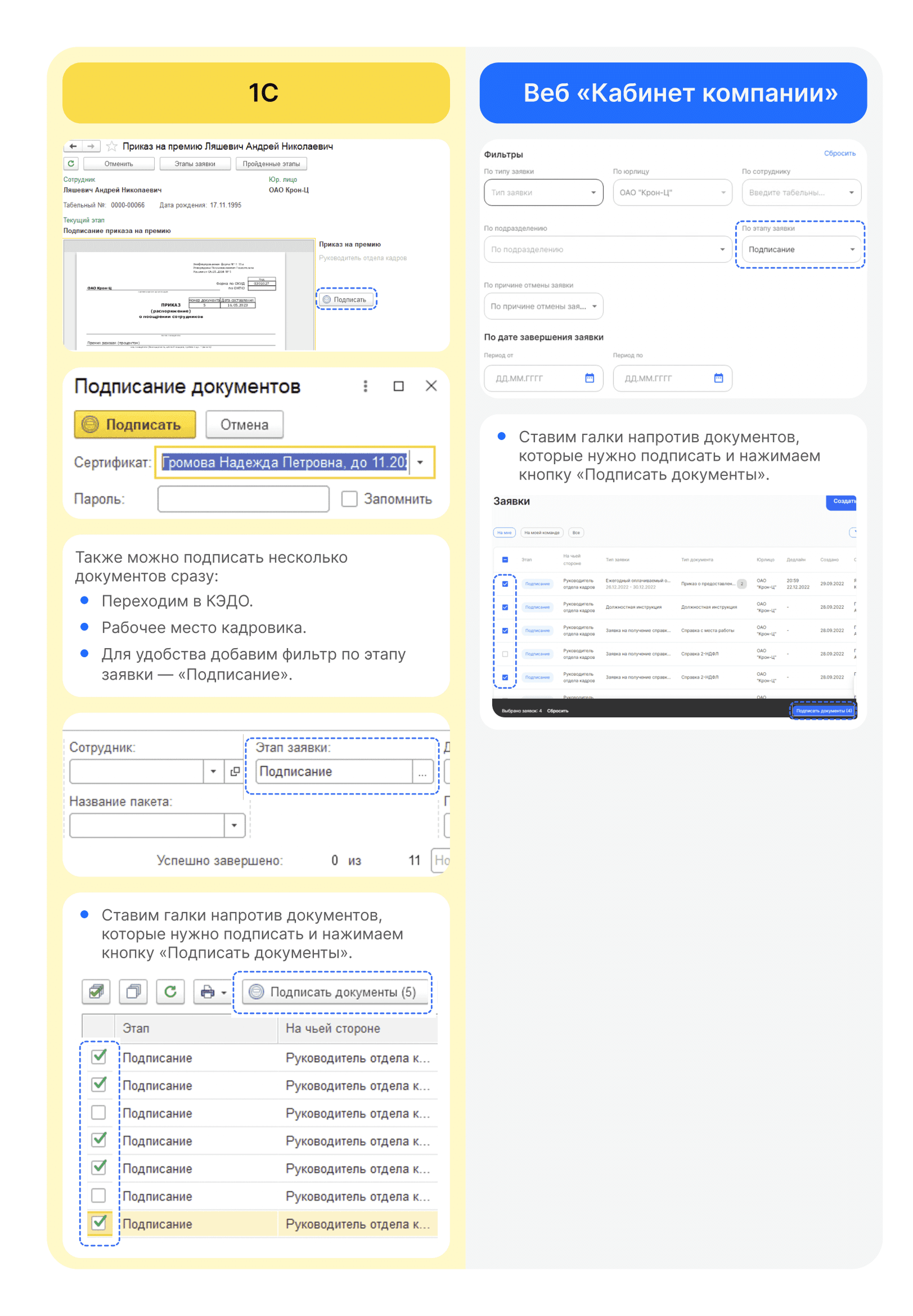The height and width of the screenshot is (1316, 913).
Task: Click the badge 2 next to Приказ о предоставлении
Action: point(742,584)
